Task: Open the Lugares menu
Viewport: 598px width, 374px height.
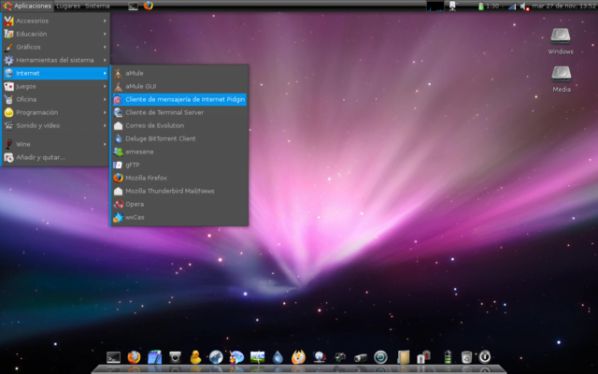Action: point(68,6)
